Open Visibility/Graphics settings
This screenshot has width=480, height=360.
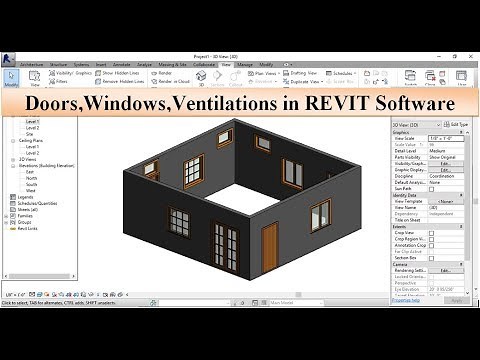(70, 73)
